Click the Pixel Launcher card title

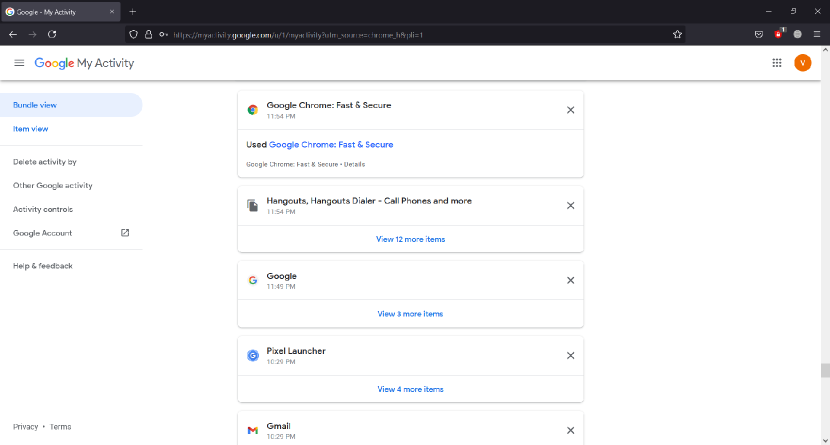click(296, 351)
